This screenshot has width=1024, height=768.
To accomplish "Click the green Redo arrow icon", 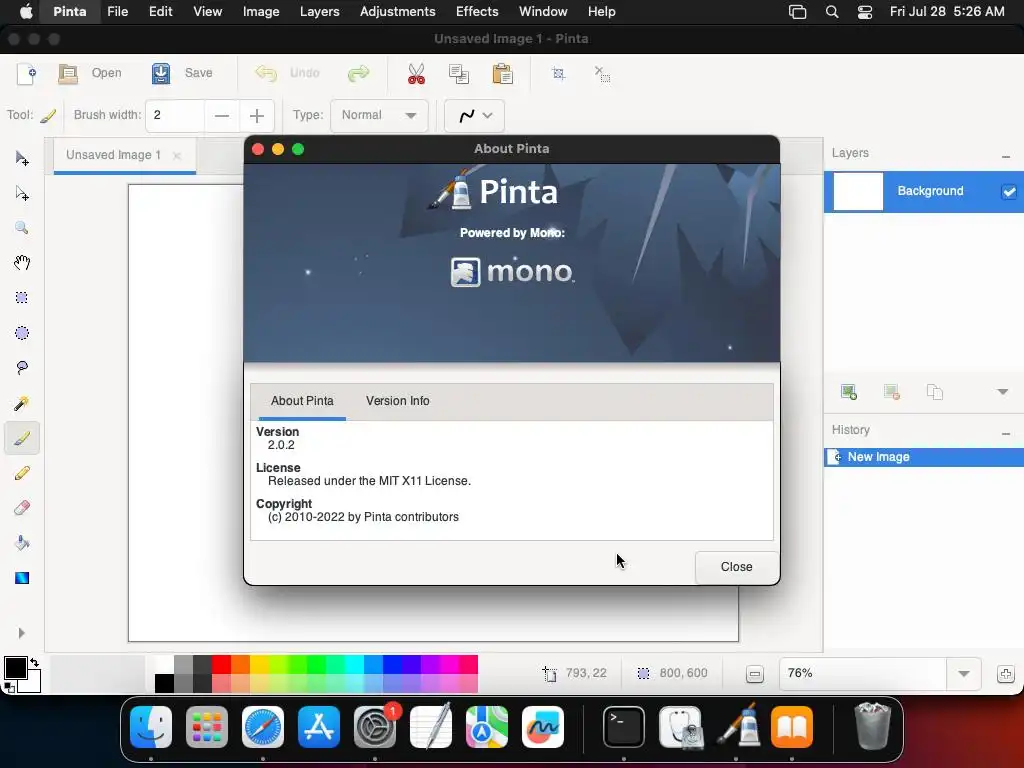I will (359, 73).
